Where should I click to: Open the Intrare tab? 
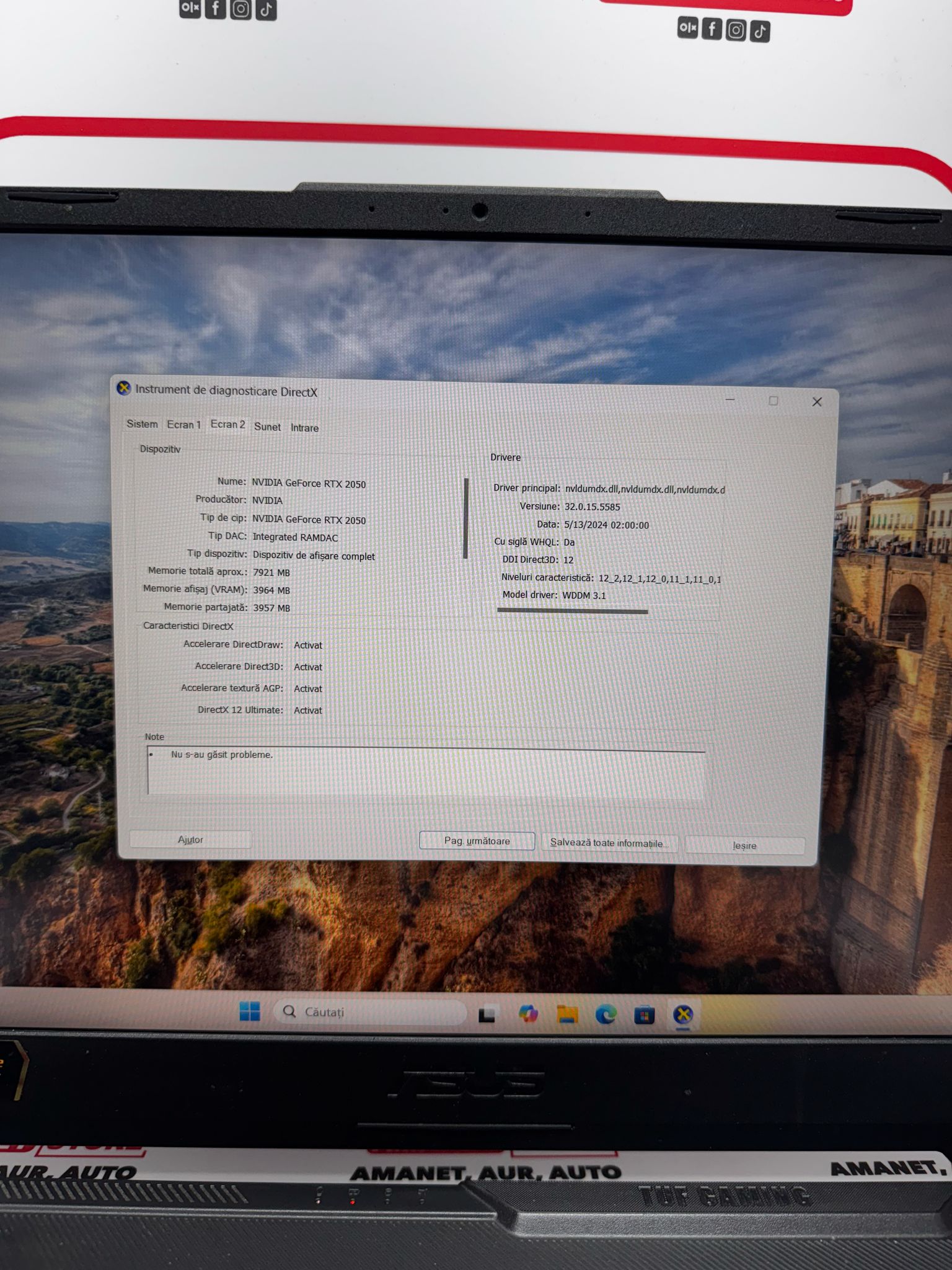point(304,428)
